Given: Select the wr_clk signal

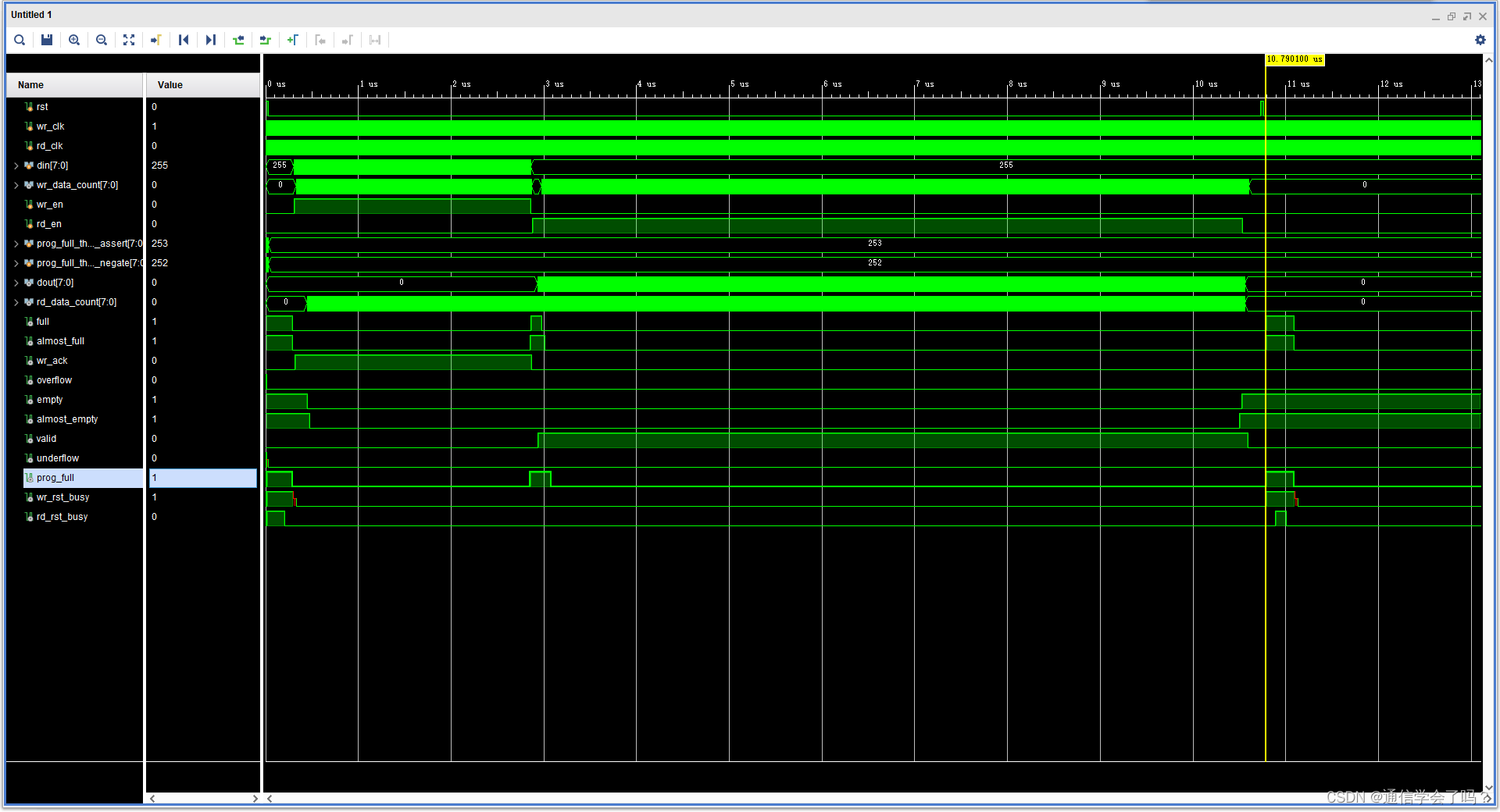Looking at the screenshot, I should coord(50,126).
